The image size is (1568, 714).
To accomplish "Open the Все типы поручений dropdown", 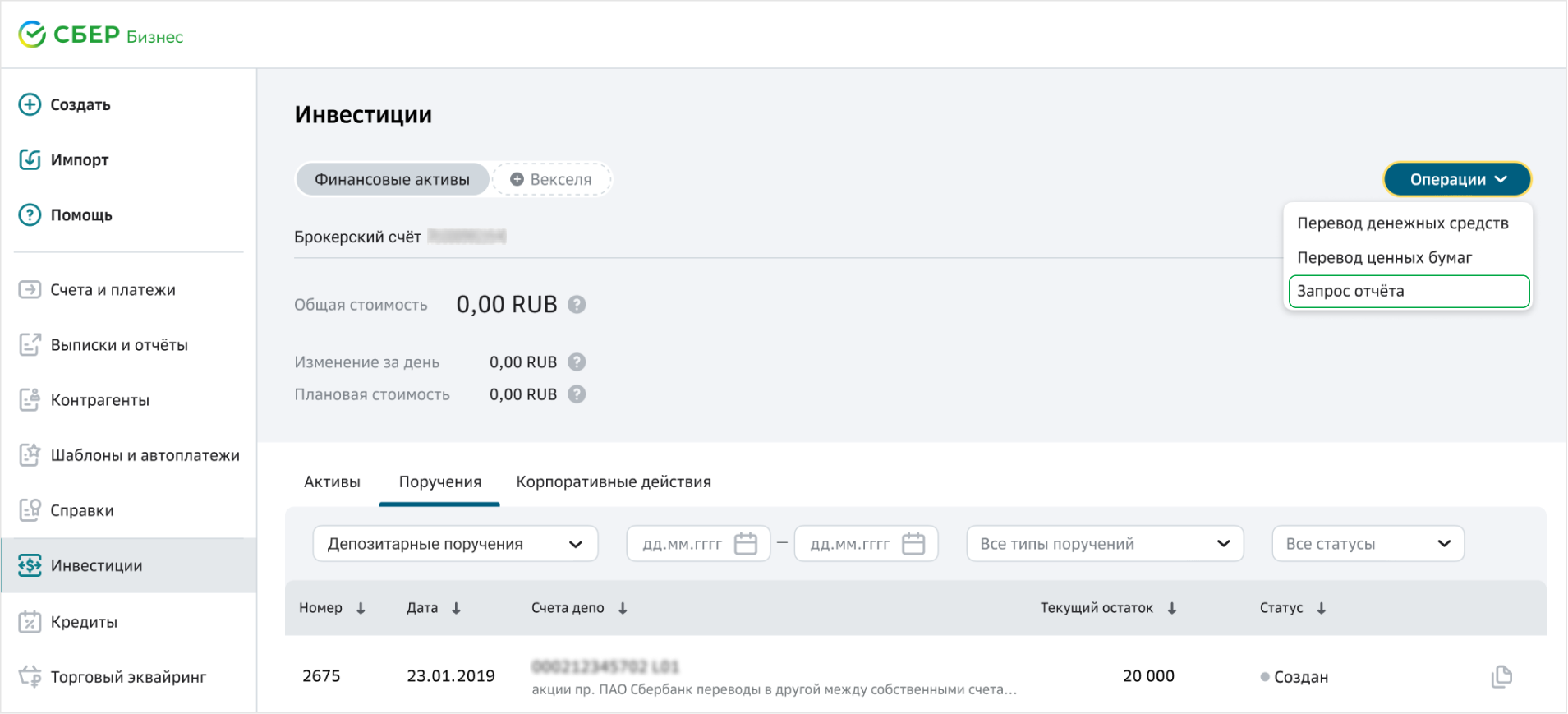I will (1105, 544).
